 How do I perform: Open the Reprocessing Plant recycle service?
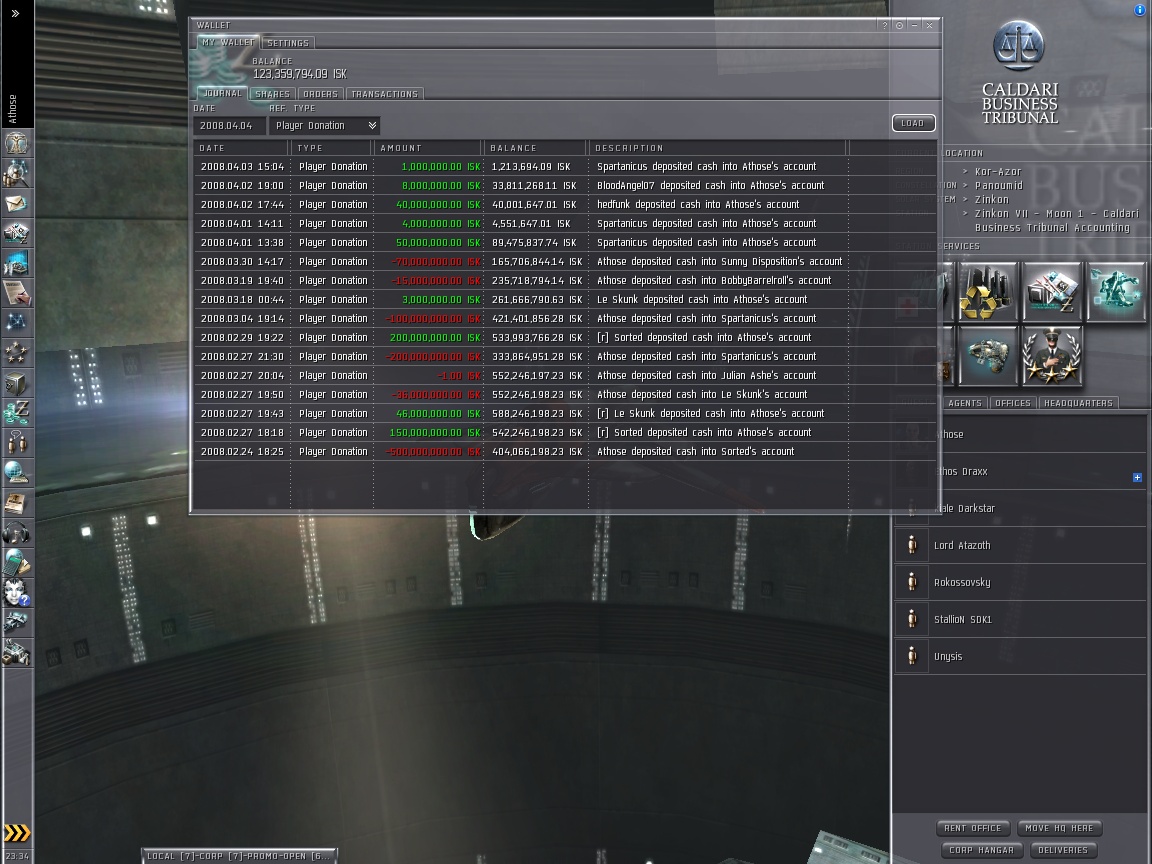pos(987,292)
